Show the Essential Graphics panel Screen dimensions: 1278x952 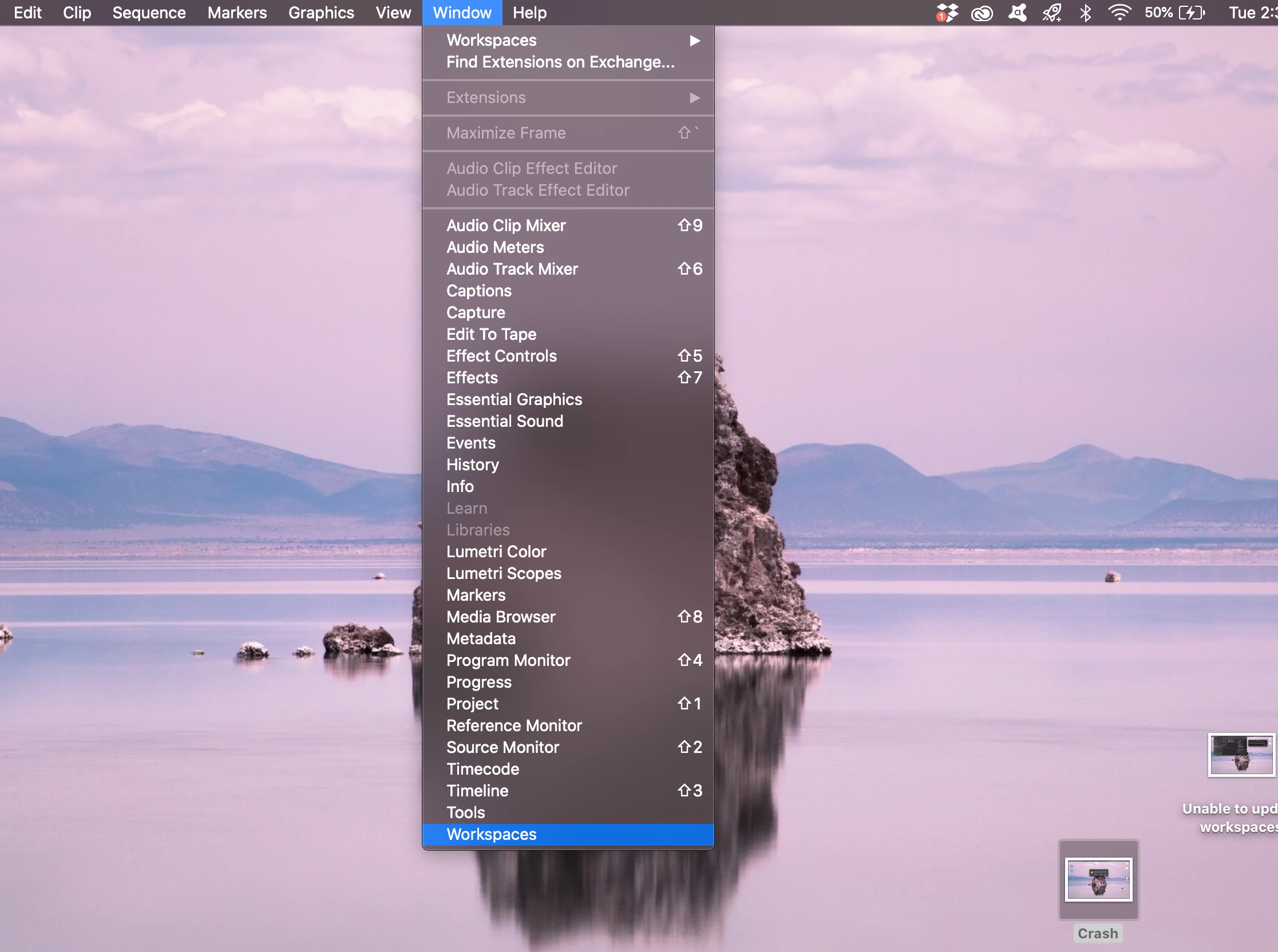(x=513, y=399)
